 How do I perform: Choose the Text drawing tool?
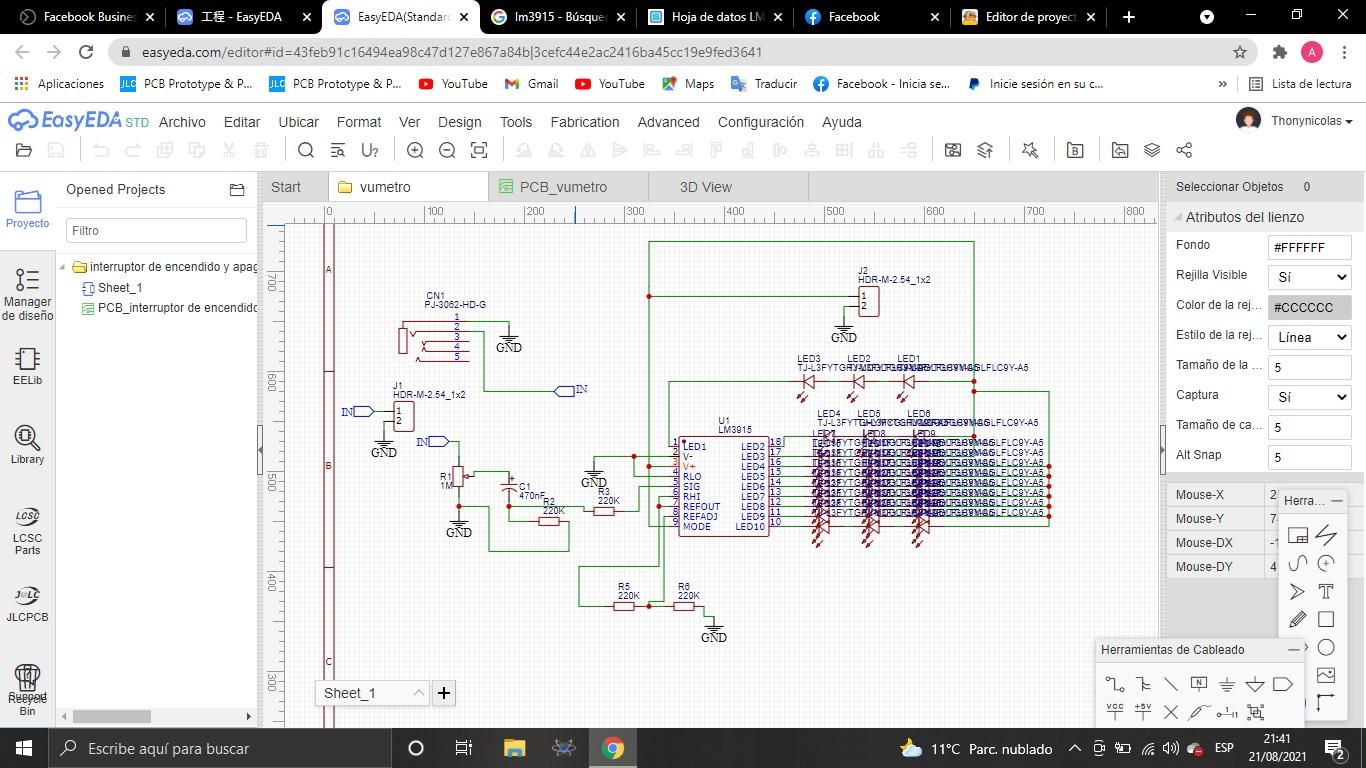tap(1326, 591)
